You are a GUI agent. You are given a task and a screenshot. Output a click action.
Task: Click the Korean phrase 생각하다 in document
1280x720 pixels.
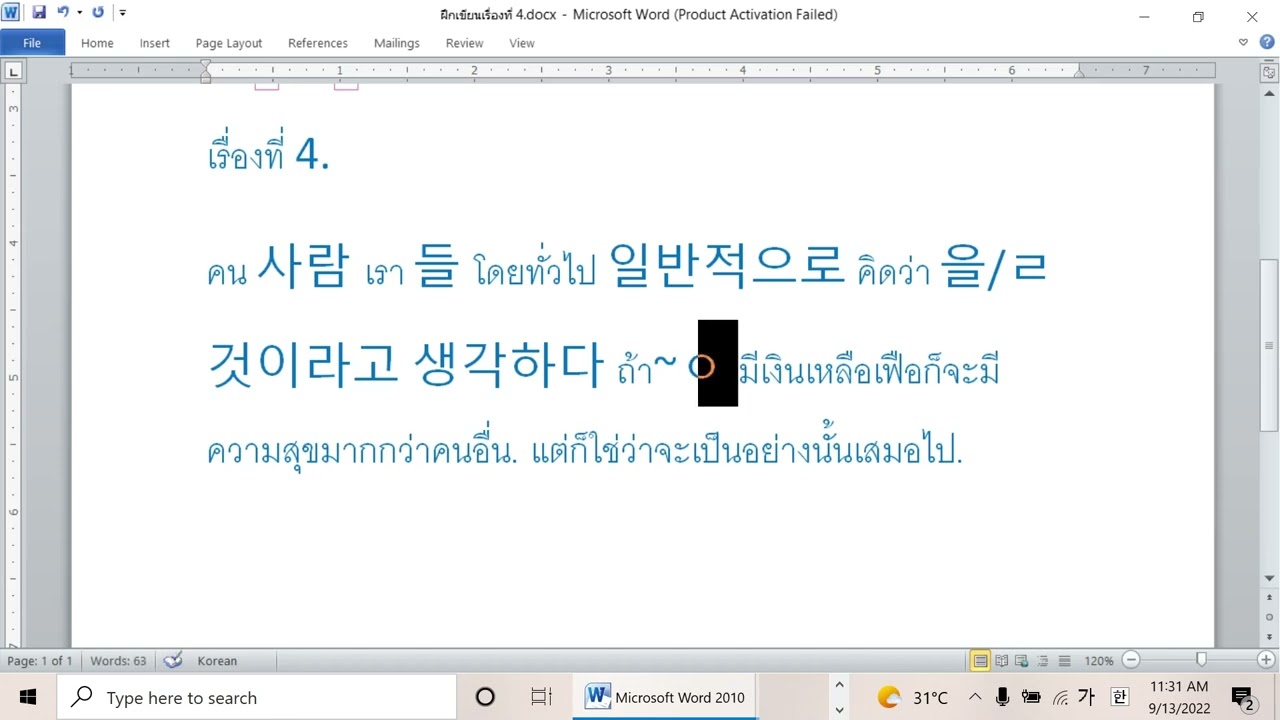509,364
